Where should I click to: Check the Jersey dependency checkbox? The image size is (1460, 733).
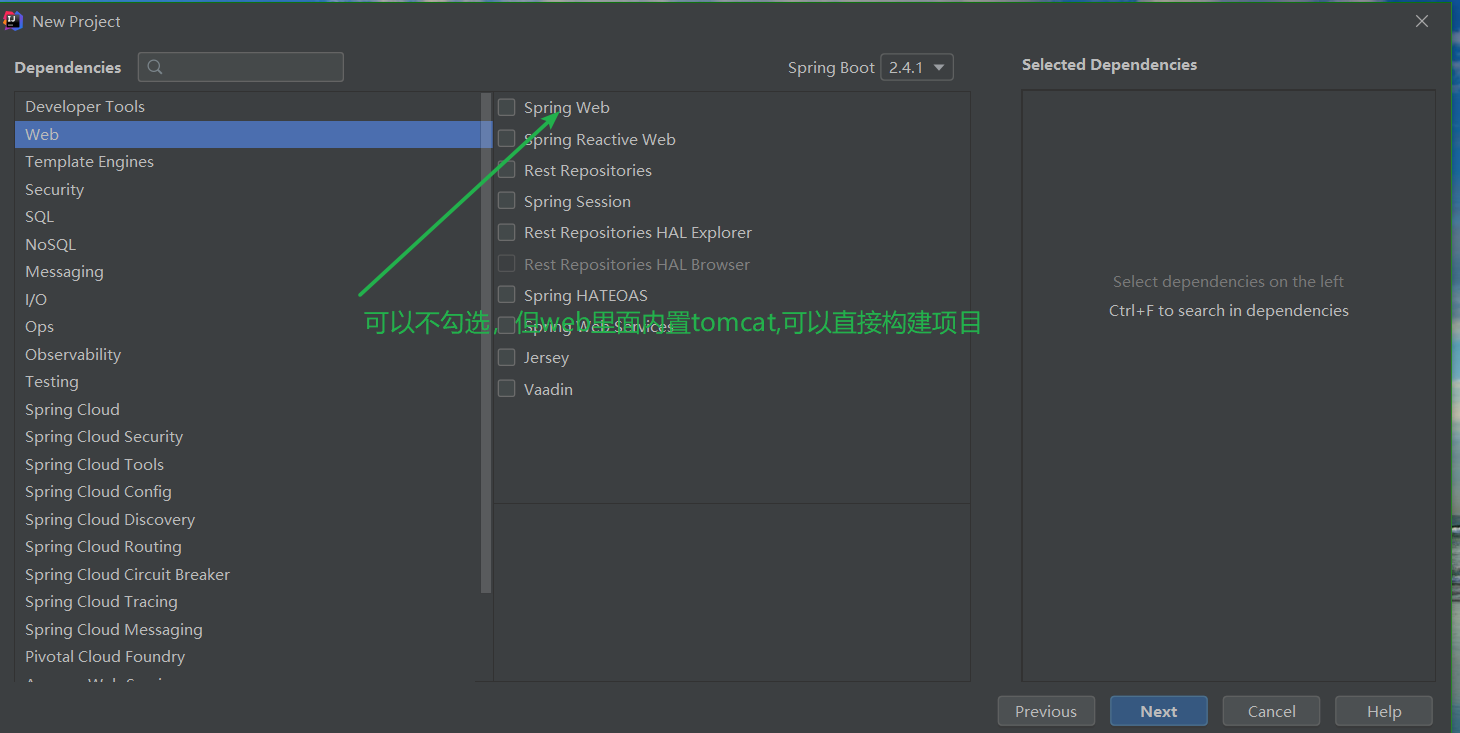[x=507, y=357]
